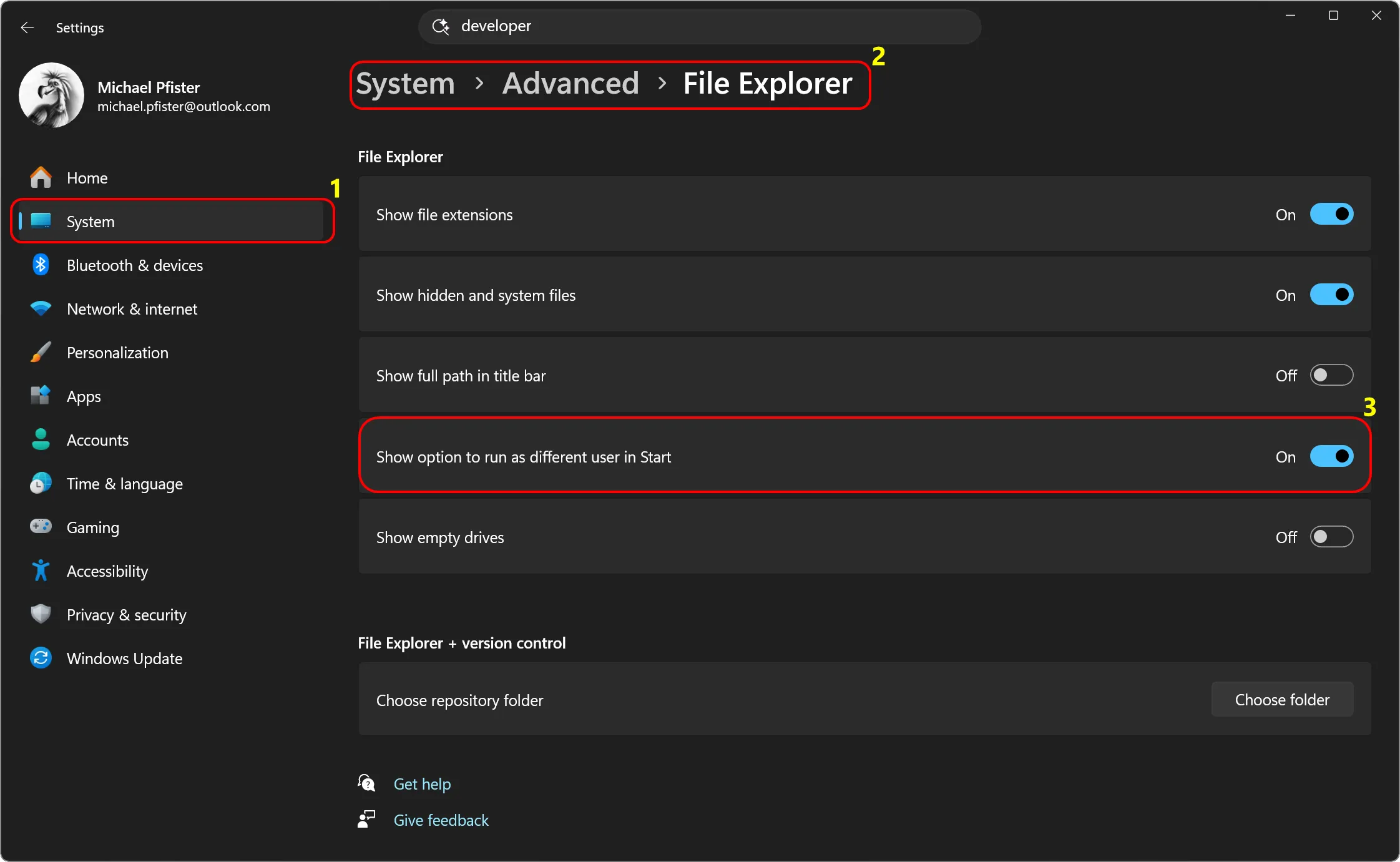Open the Give feedback link
The height and width of the screenshot is (862, 1400).
441,820
